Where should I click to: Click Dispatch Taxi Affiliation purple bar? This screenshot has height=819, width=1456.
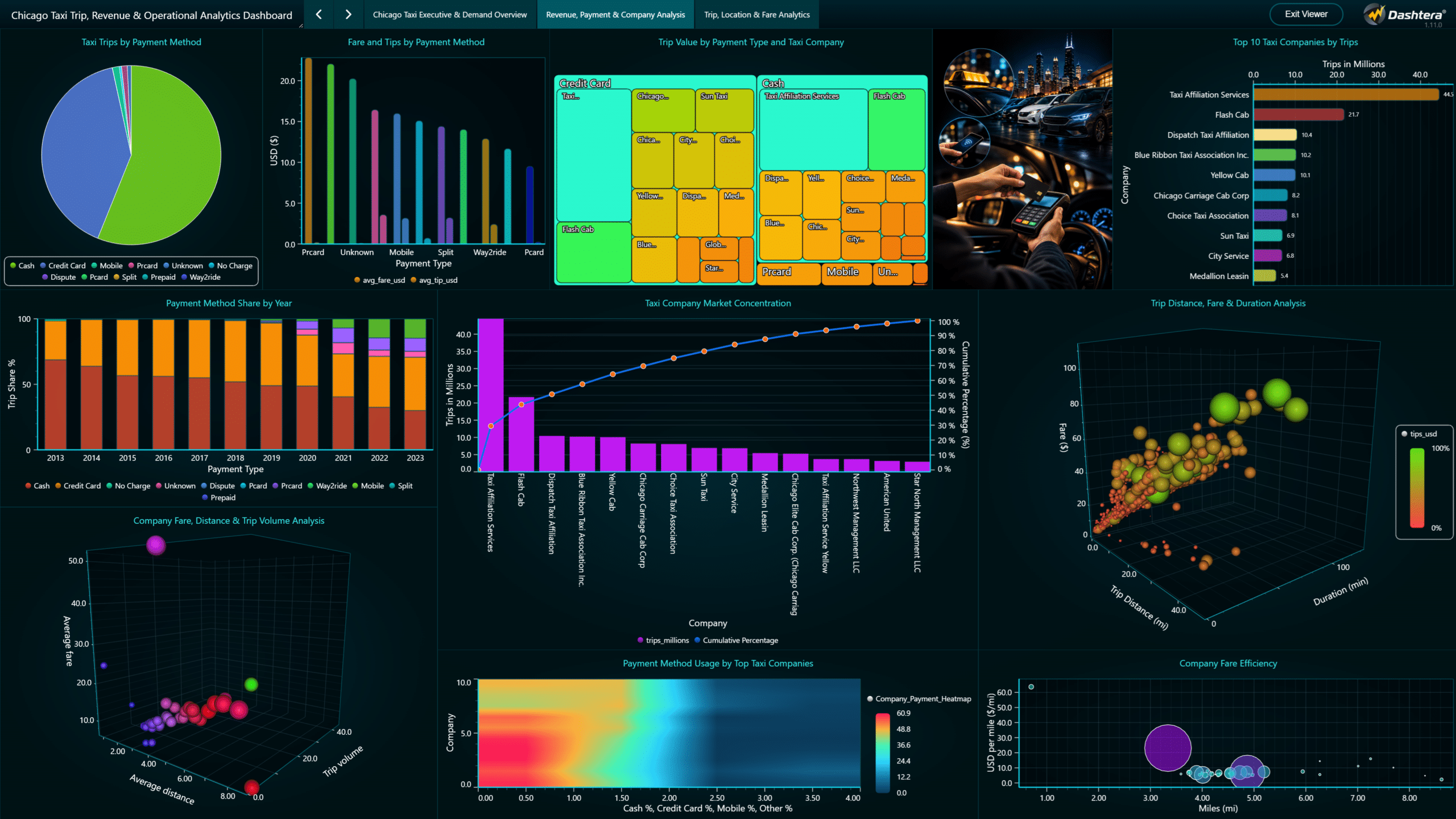(x=551, y=453)
